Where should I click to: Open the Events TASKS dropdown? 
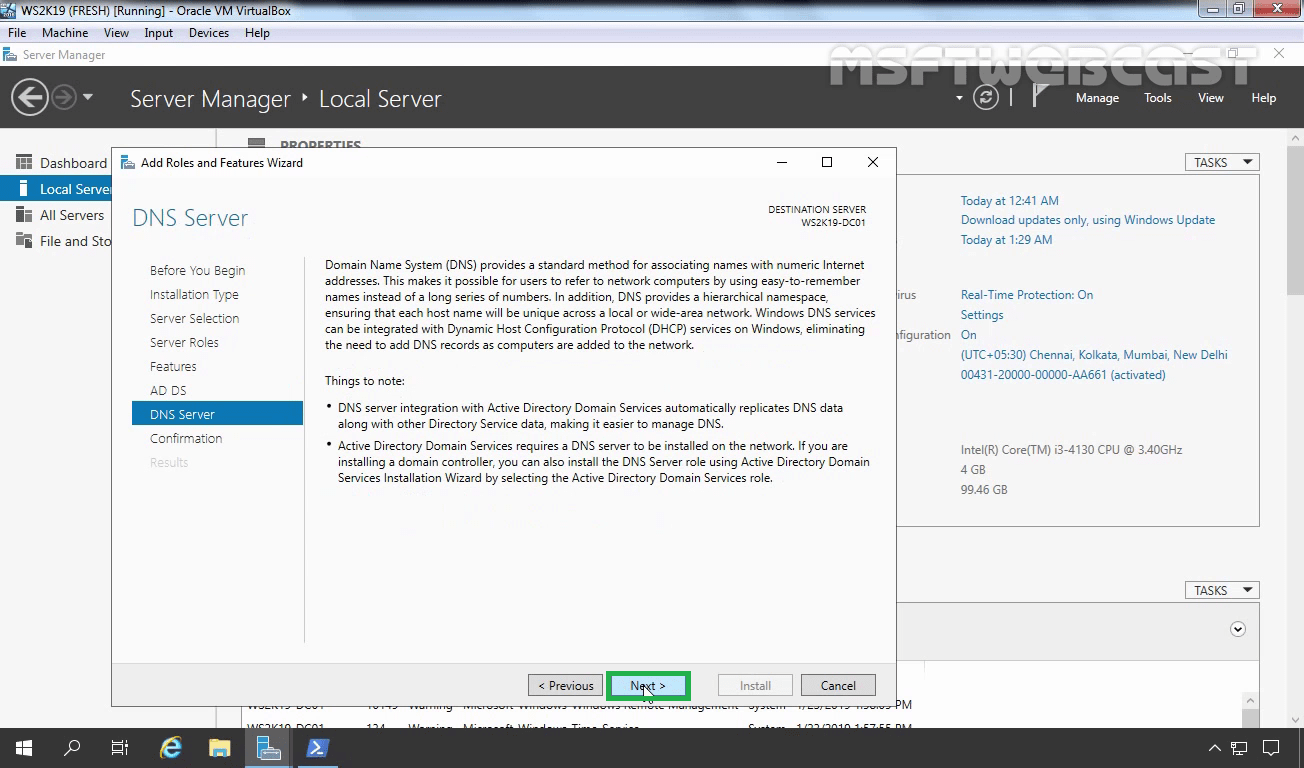1221,590
